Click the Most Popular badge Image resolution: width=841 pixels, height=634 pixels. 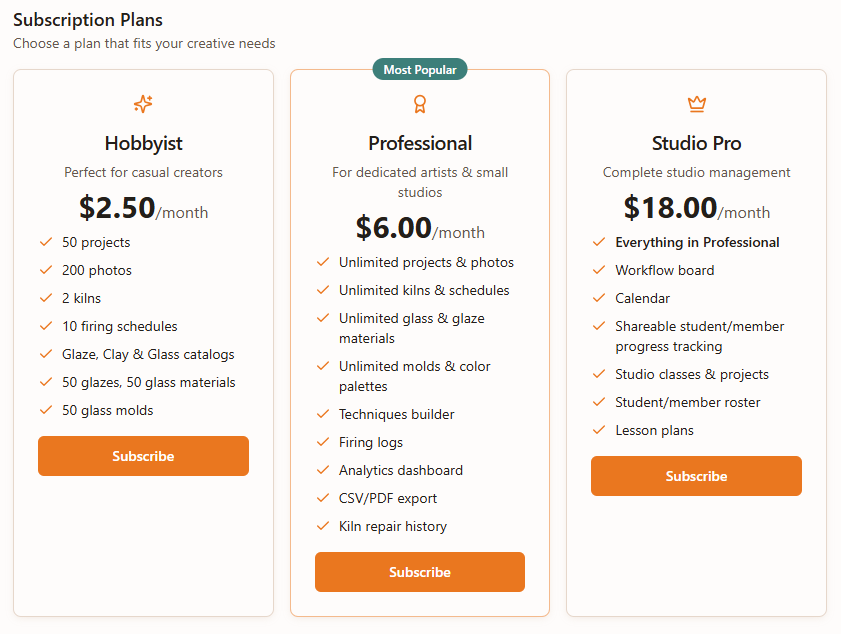[x=420, y=70]
